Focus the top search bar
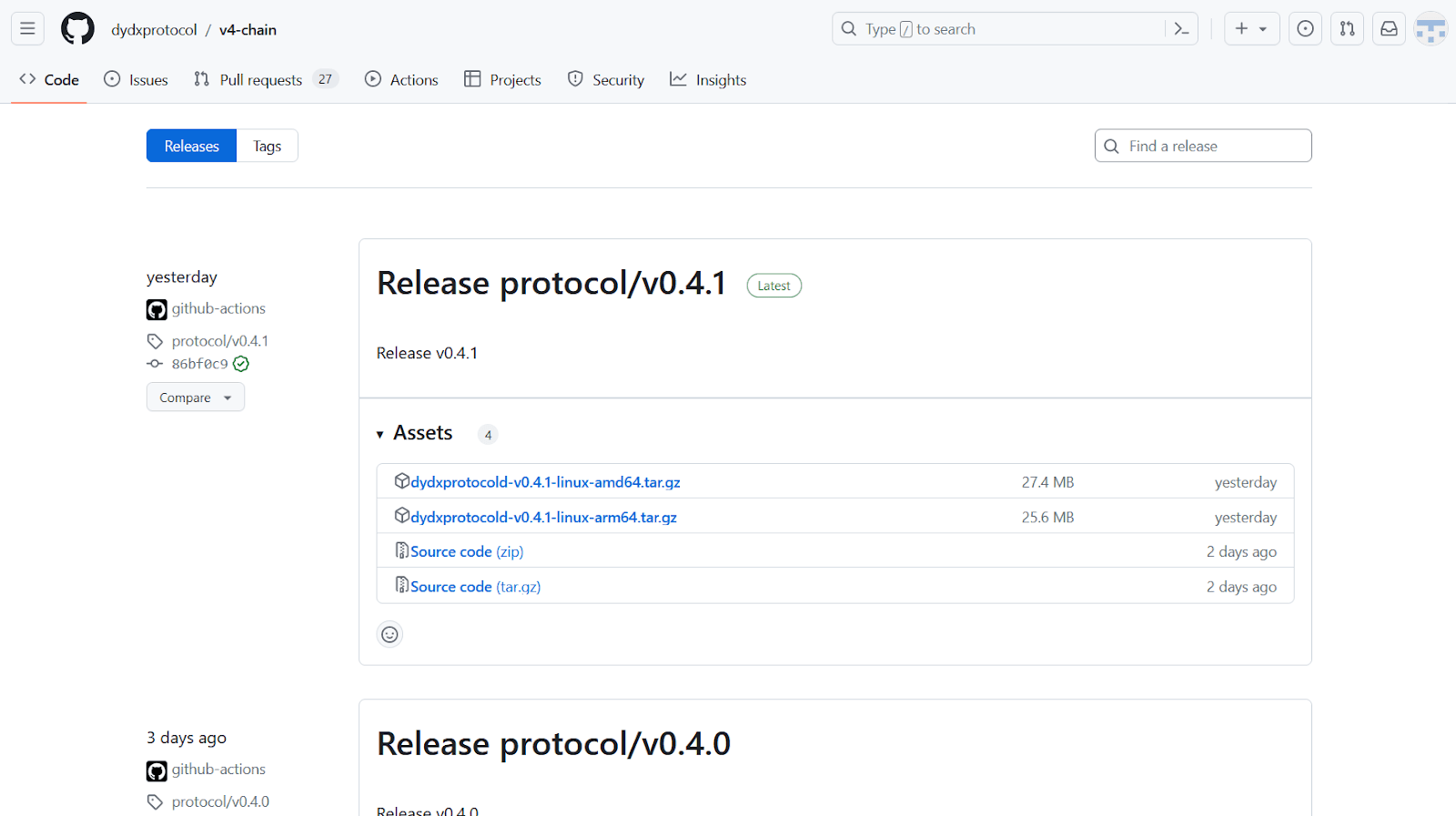The image size is (1456, 816). point(1015,29)
